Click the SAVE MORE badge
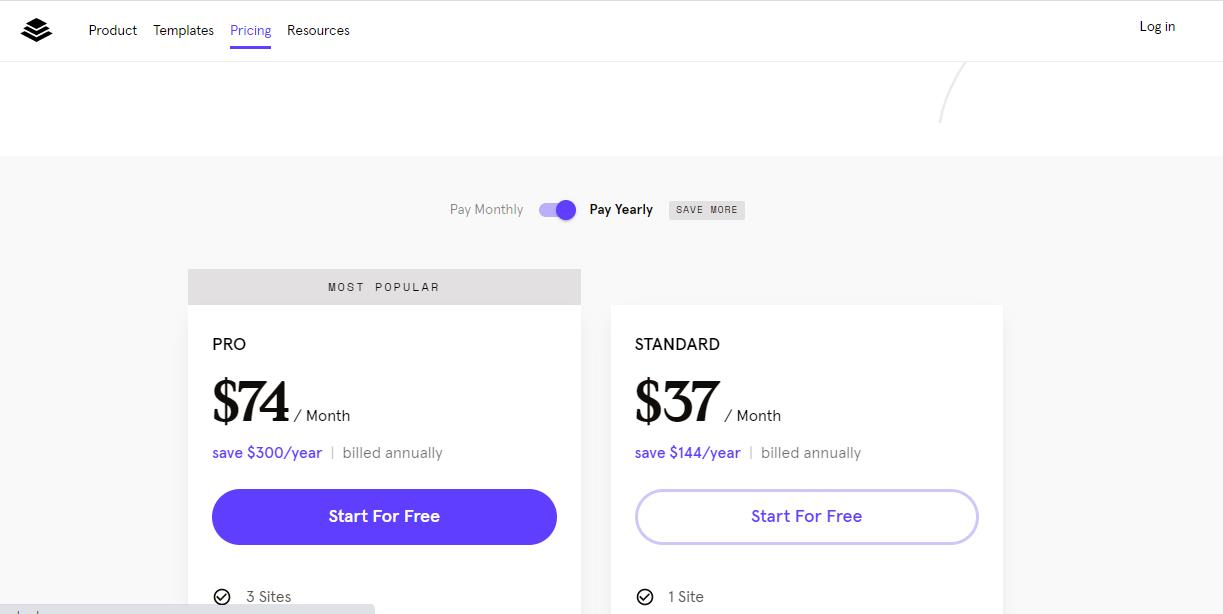 pos(707,210)
